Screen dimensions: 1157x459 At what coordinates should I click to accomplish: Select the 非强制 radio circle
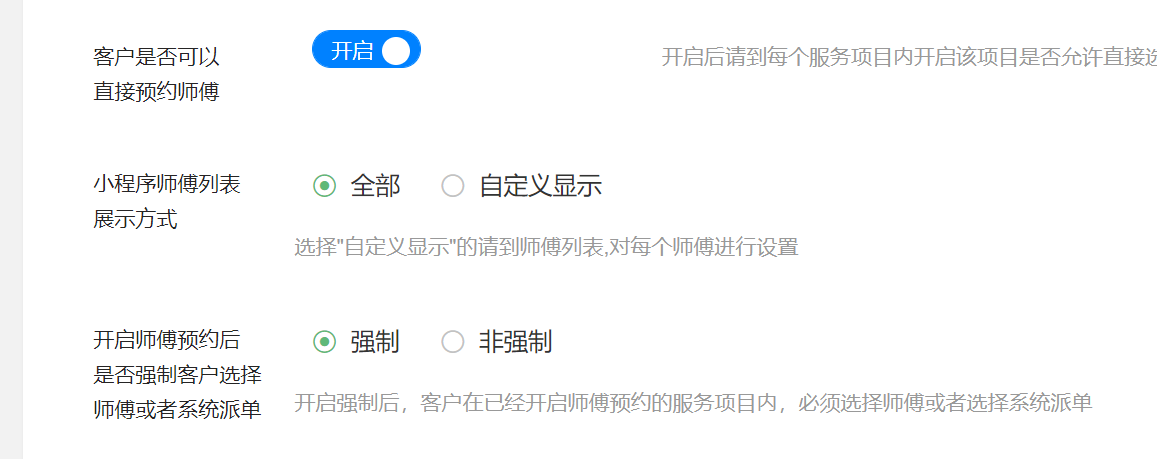[453, 342]
